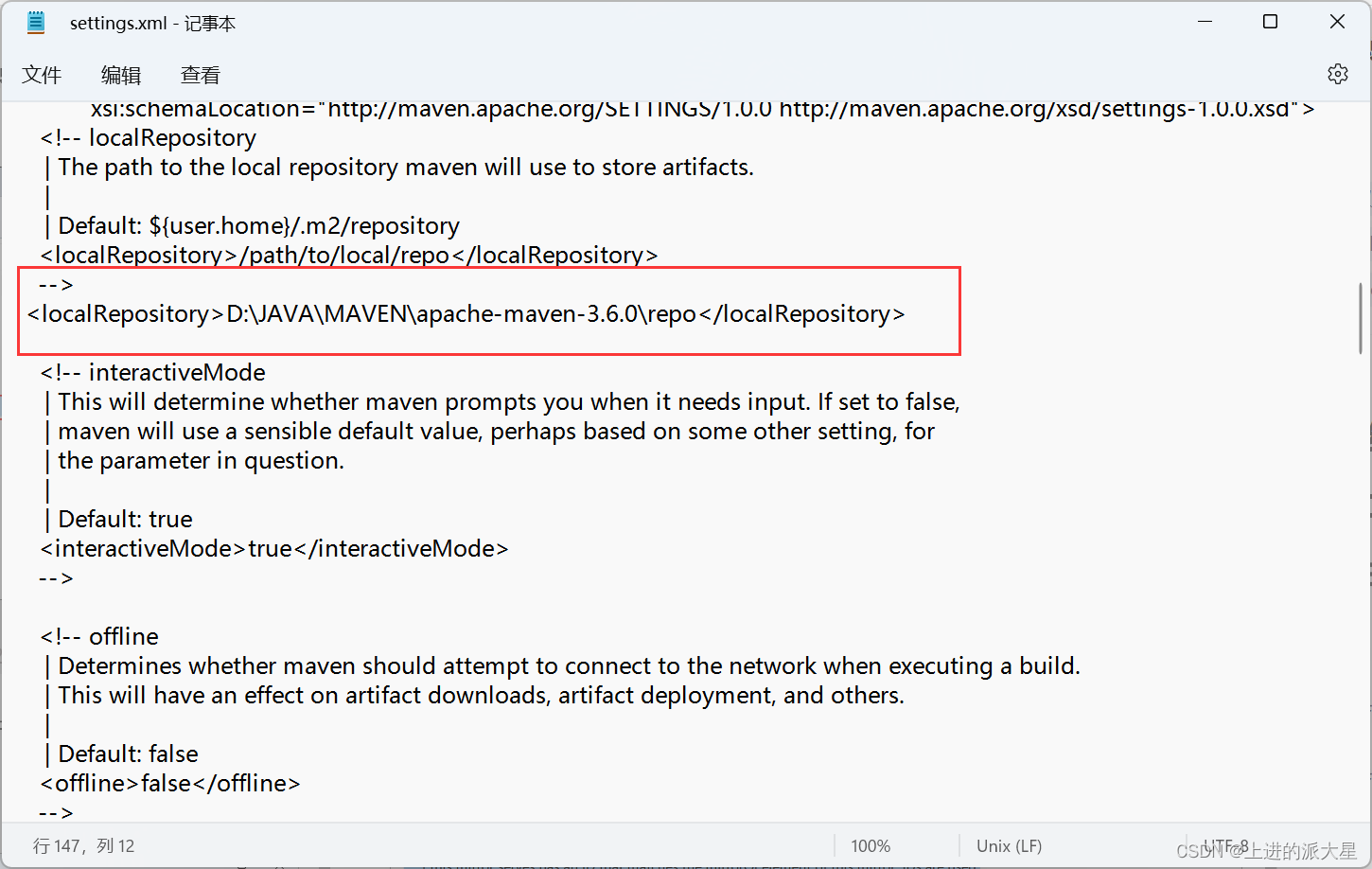The width and height of the screenshot is (1372, 869).
Task: Click the '<!-- interactiveMode' line
Action: (152, 373)
